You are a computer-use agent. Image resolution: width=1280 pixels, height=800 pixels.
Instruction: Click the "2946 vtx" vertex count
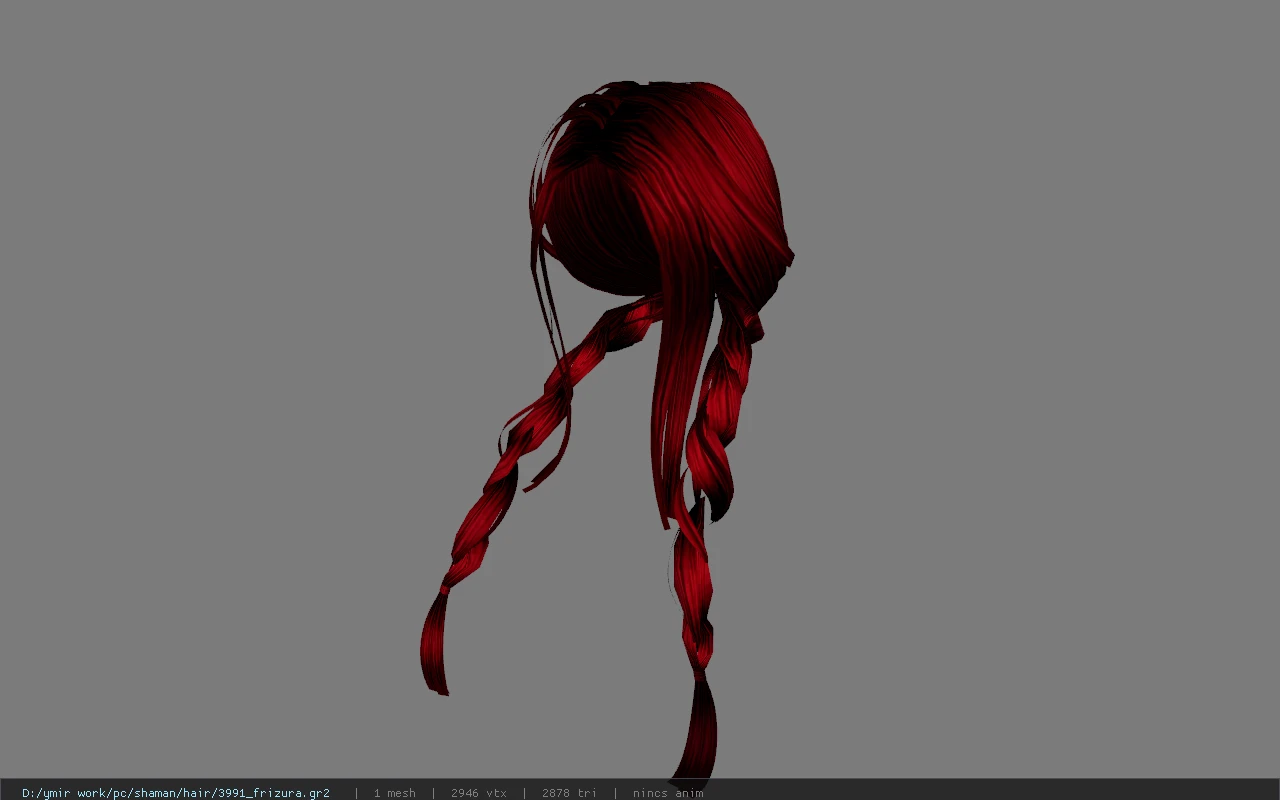(478, 793)
